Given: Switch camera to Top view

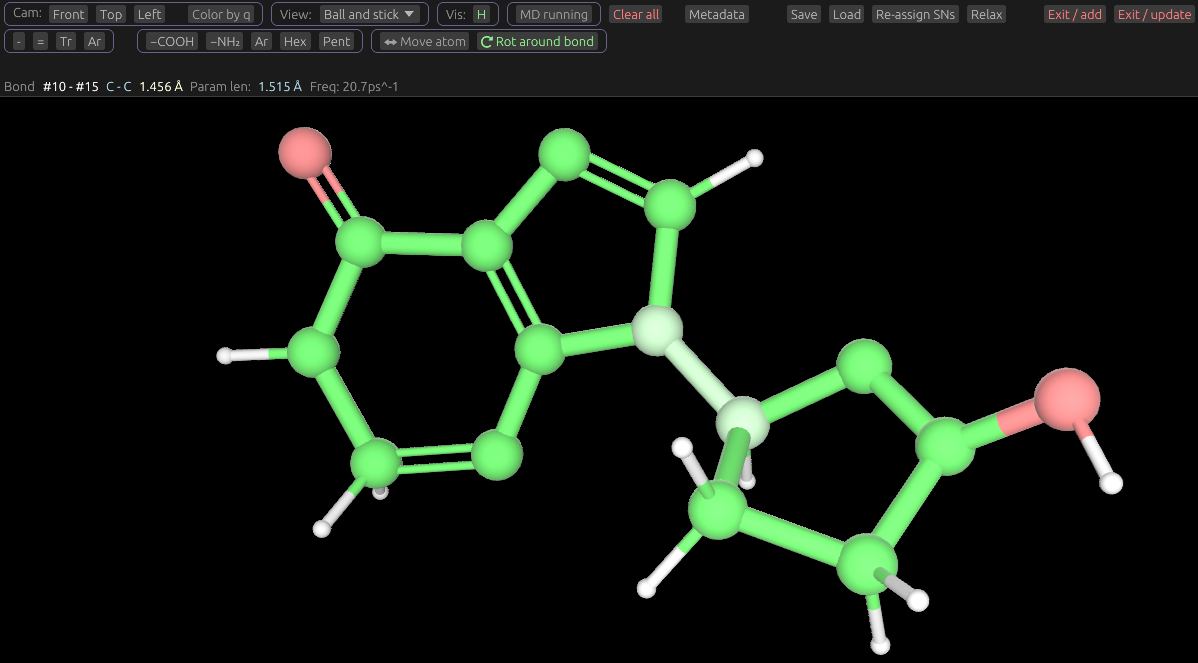Looking at the screenshot, I should click(x=111, y=14).
